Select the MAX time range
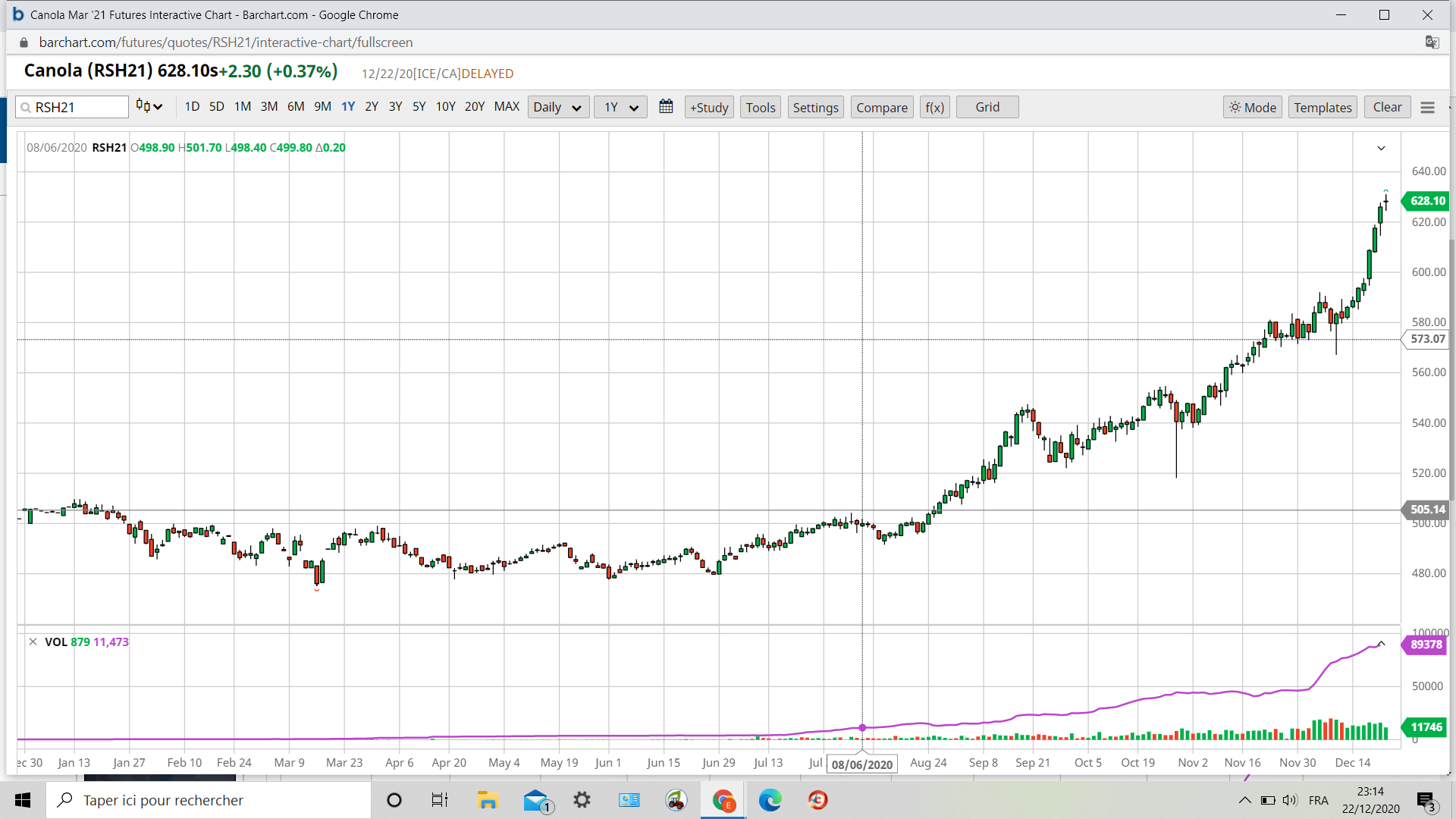 point(507,107)
